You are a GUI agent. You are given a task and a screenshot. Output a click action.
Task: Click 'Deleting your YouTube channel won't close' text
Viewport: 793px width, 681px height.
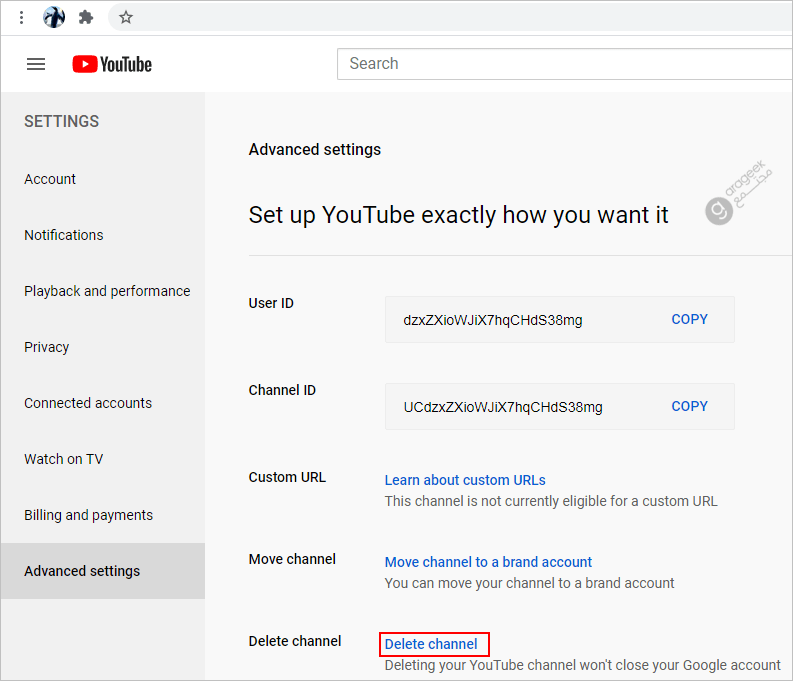pos(583,665)
